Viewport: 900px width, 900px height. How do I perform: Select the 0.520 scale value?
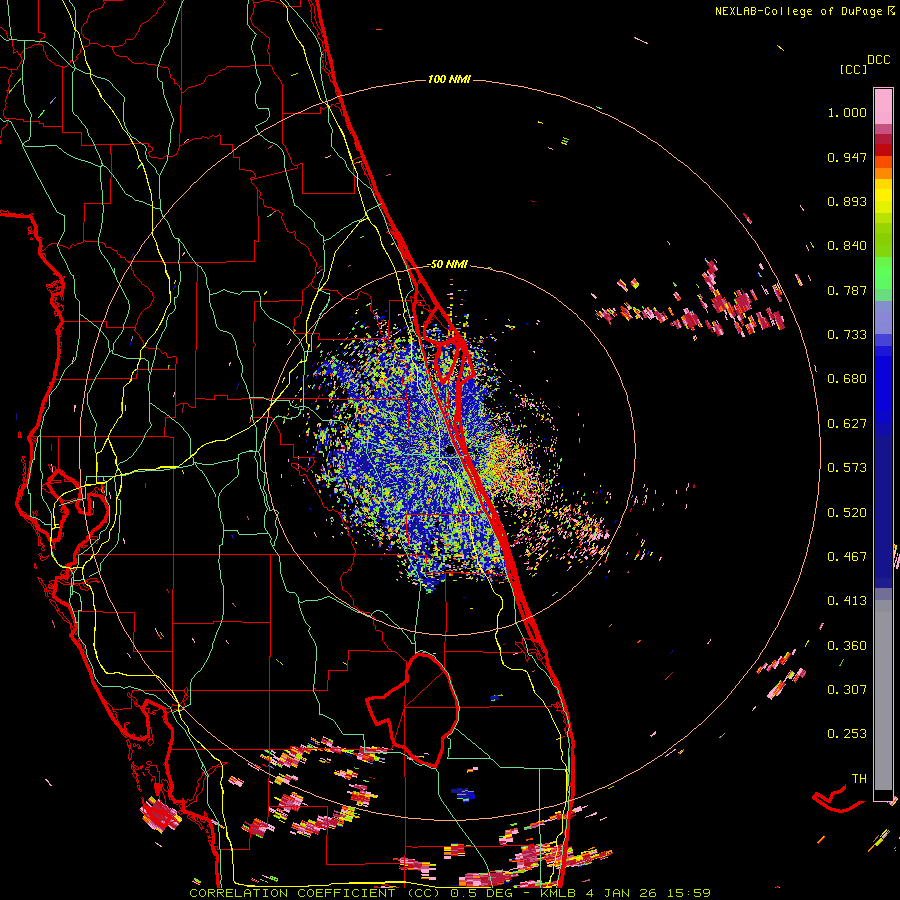pyautogui.click(x=847, y=513)
